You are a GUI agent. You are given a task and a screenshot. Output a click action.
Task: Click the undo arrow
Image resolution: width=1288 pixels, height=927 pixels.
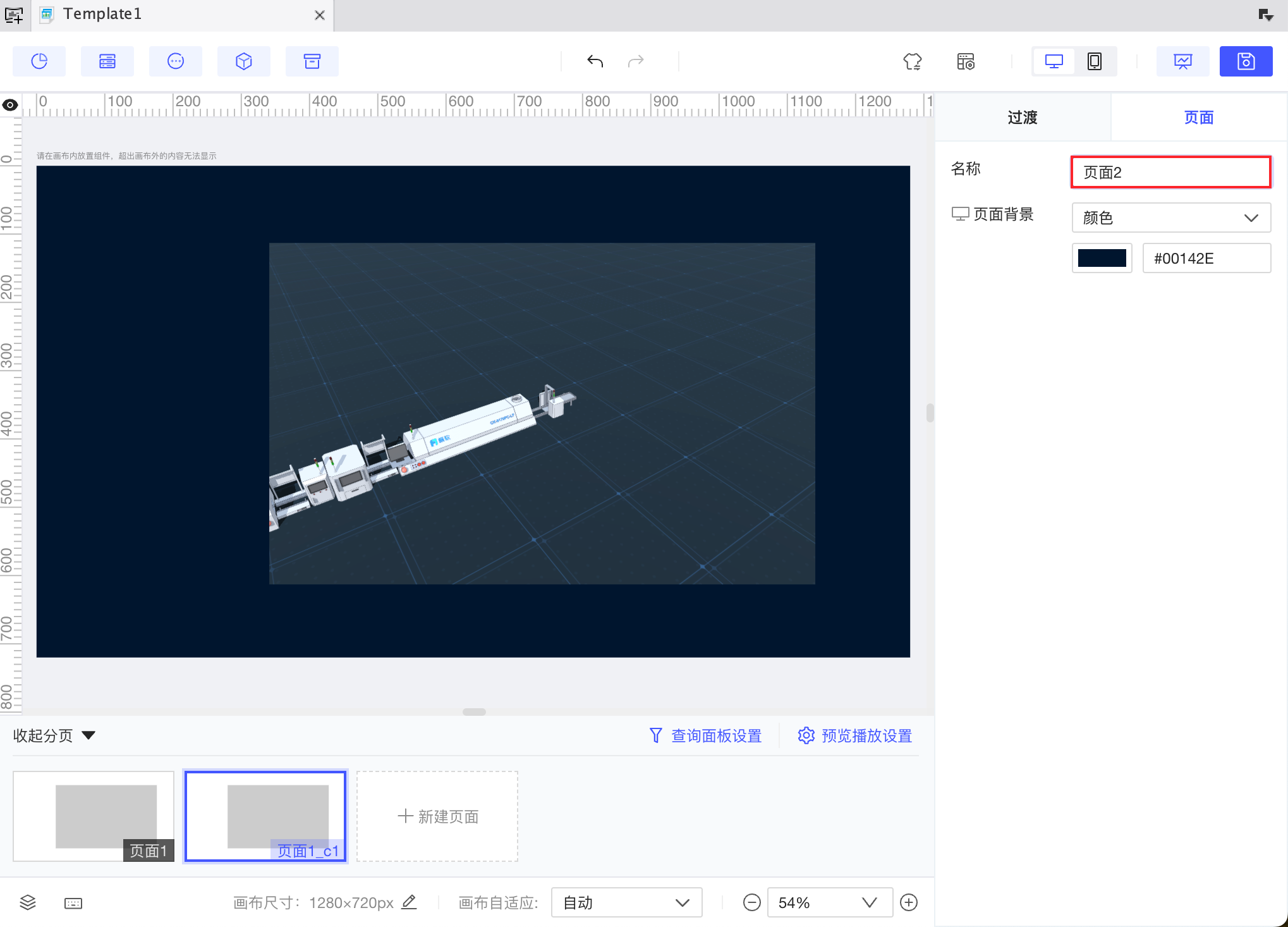595,61
